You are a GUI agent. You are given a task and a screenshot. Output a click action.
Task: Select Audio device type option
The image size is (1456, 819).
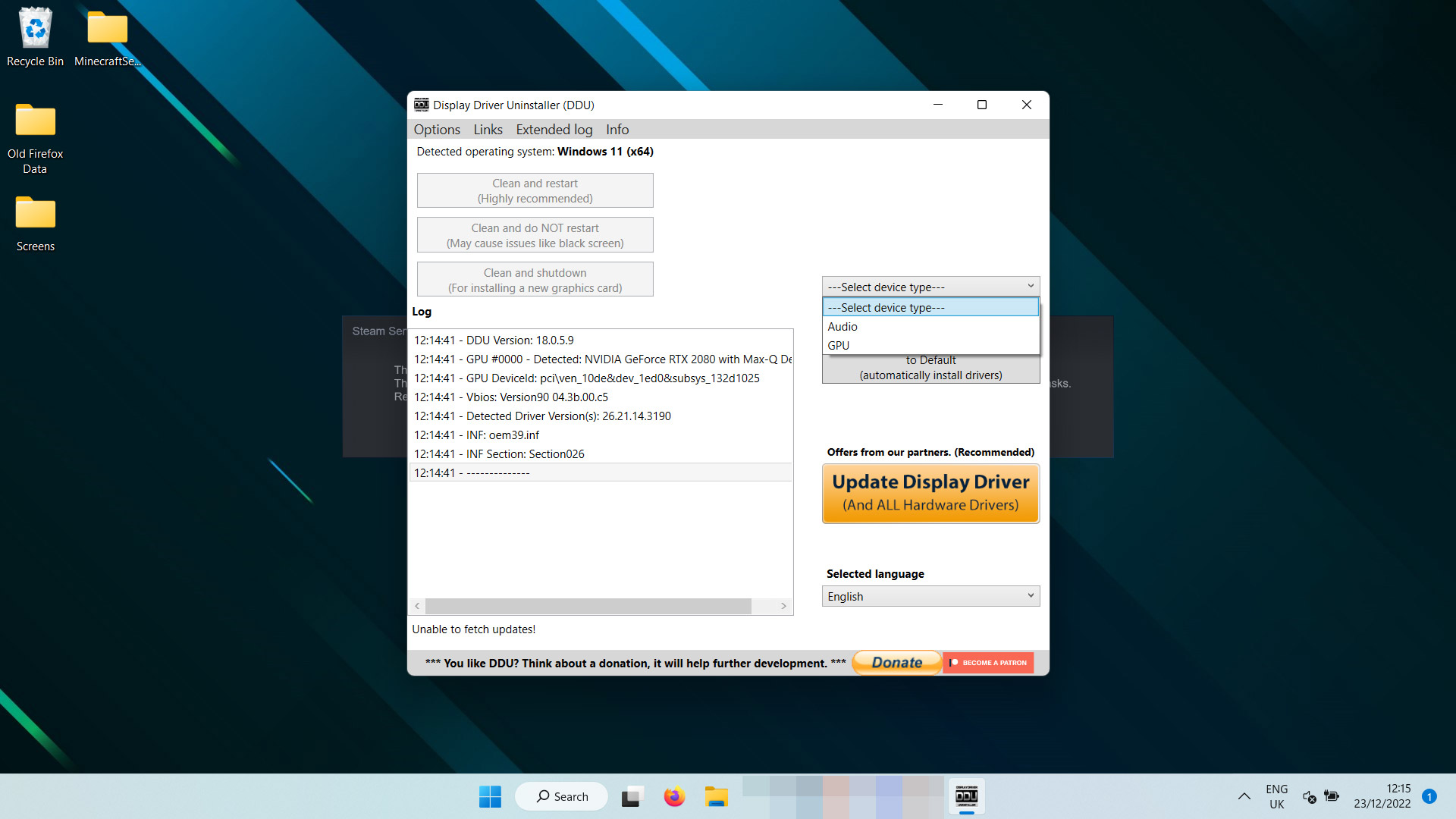coord(928,326)
